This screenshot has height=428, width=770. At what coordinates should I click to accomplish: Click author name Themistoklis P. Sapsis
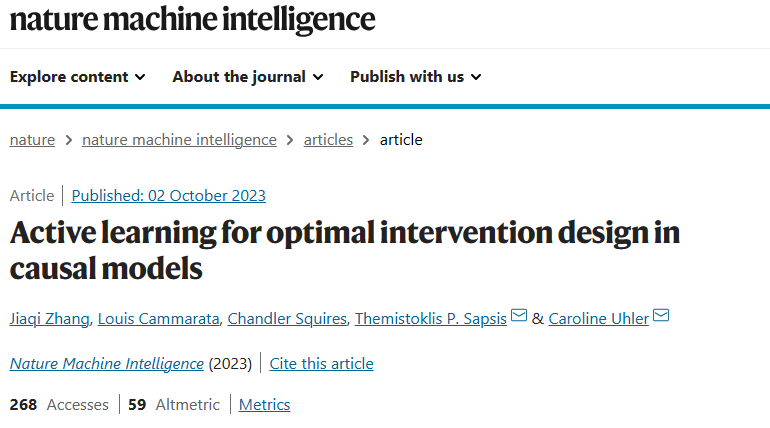[431, 318]
